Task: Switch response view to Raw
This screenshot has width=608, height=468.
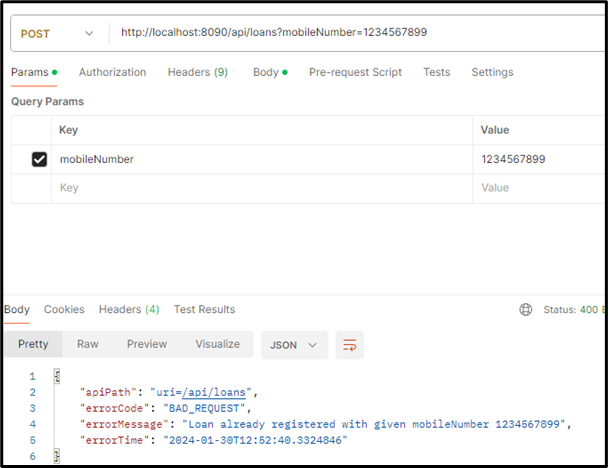Action: pos(88,344)
